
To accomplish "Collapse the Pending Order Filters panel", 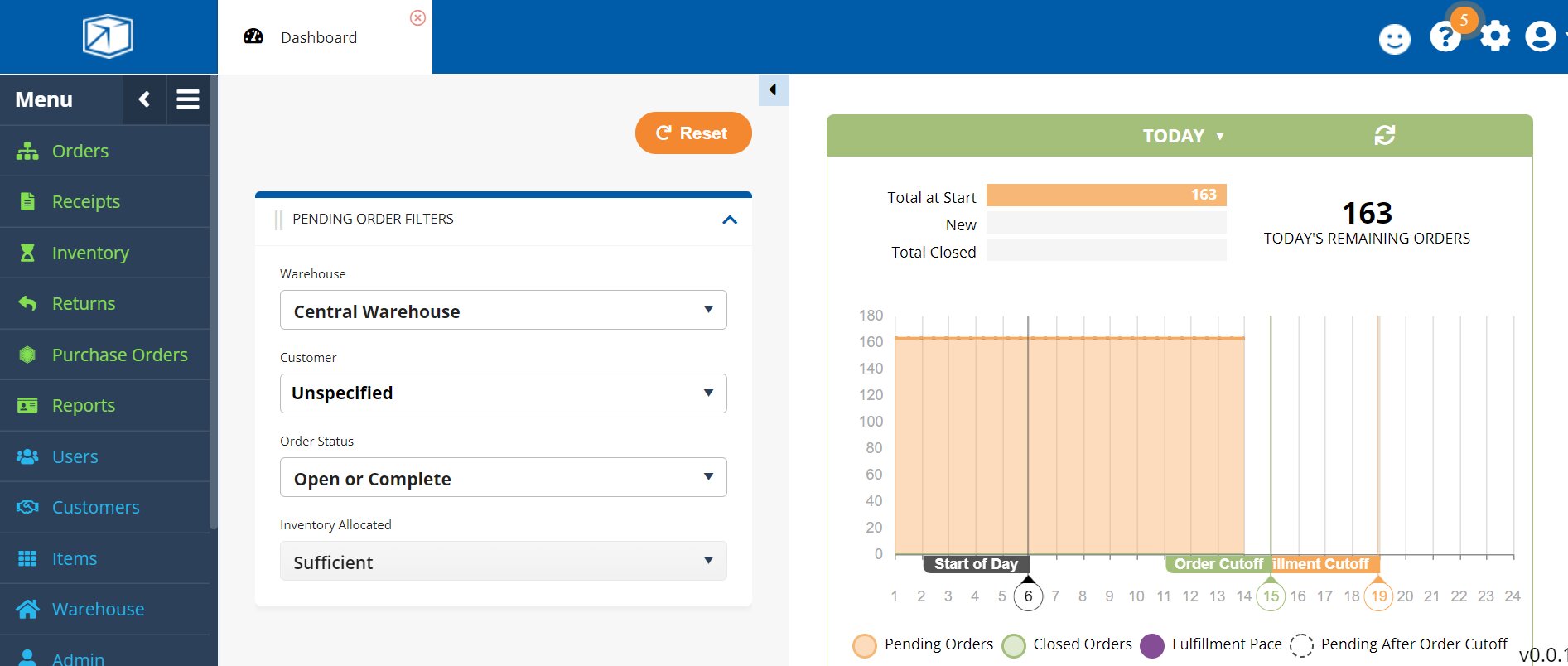I will coord(729,220).
